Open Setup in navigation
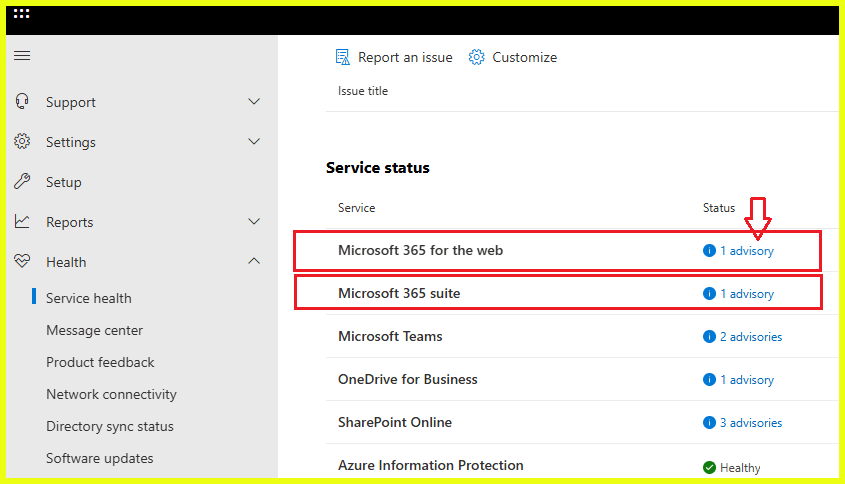Screen dimensions: 845x484 coord(64,182)
